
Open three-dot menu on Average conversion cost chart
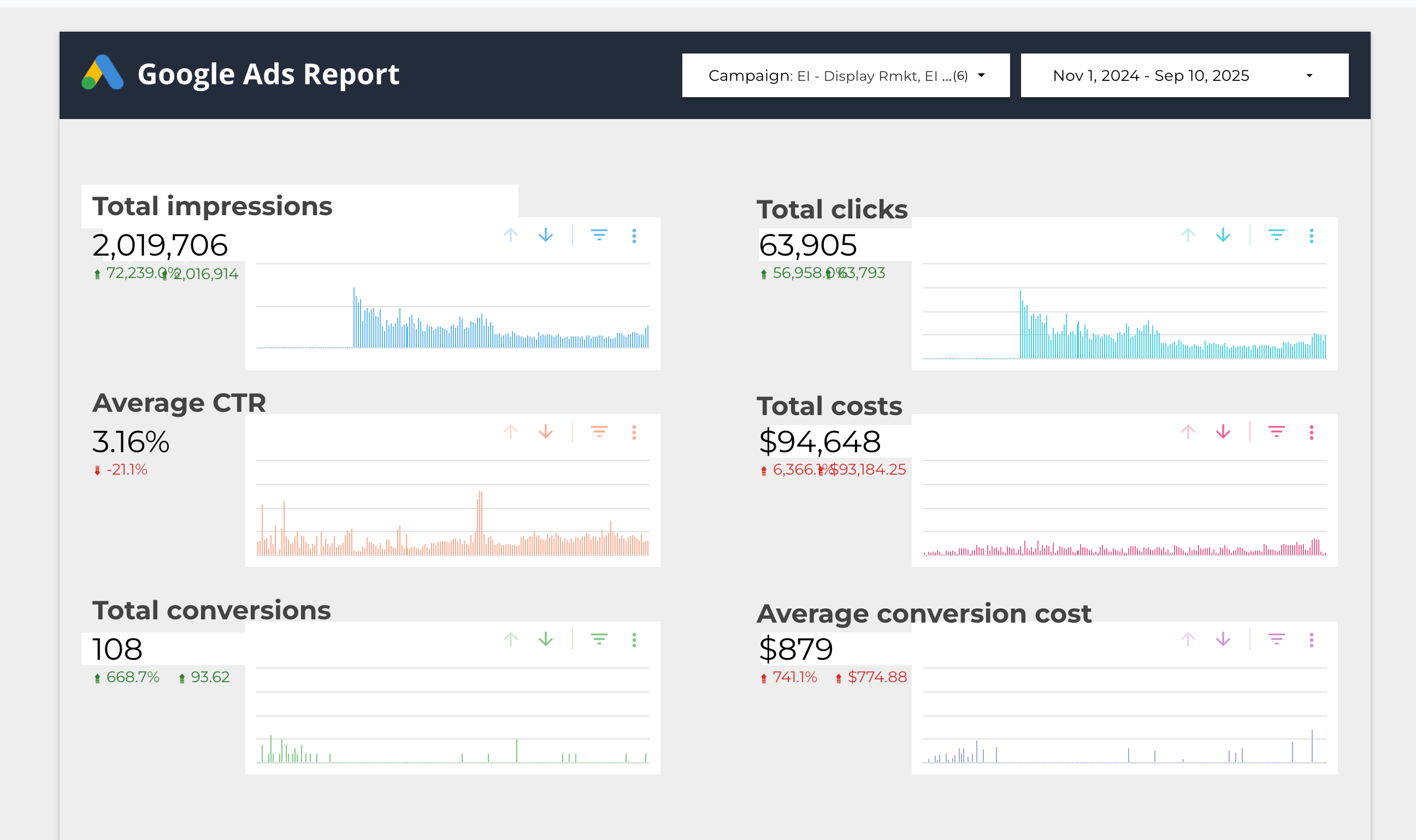1311,640
